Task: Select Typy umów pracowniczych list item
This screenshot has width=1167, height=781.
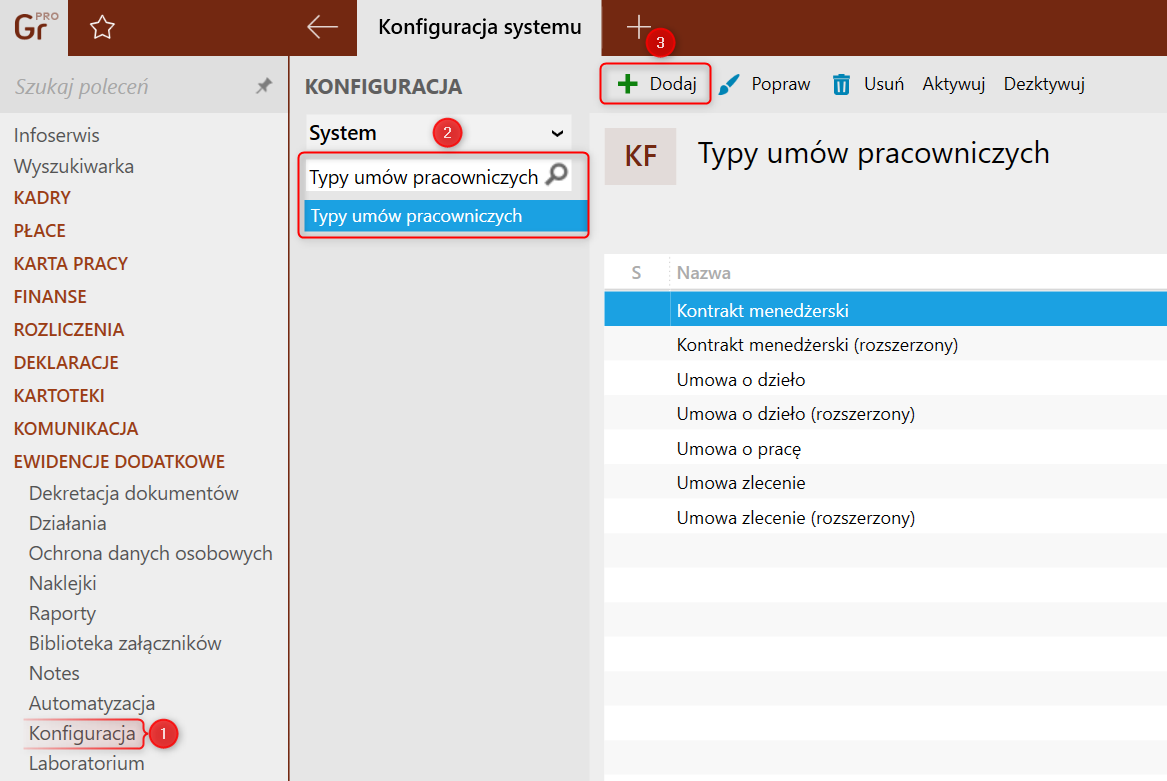Action: click(x=446, y=216)
